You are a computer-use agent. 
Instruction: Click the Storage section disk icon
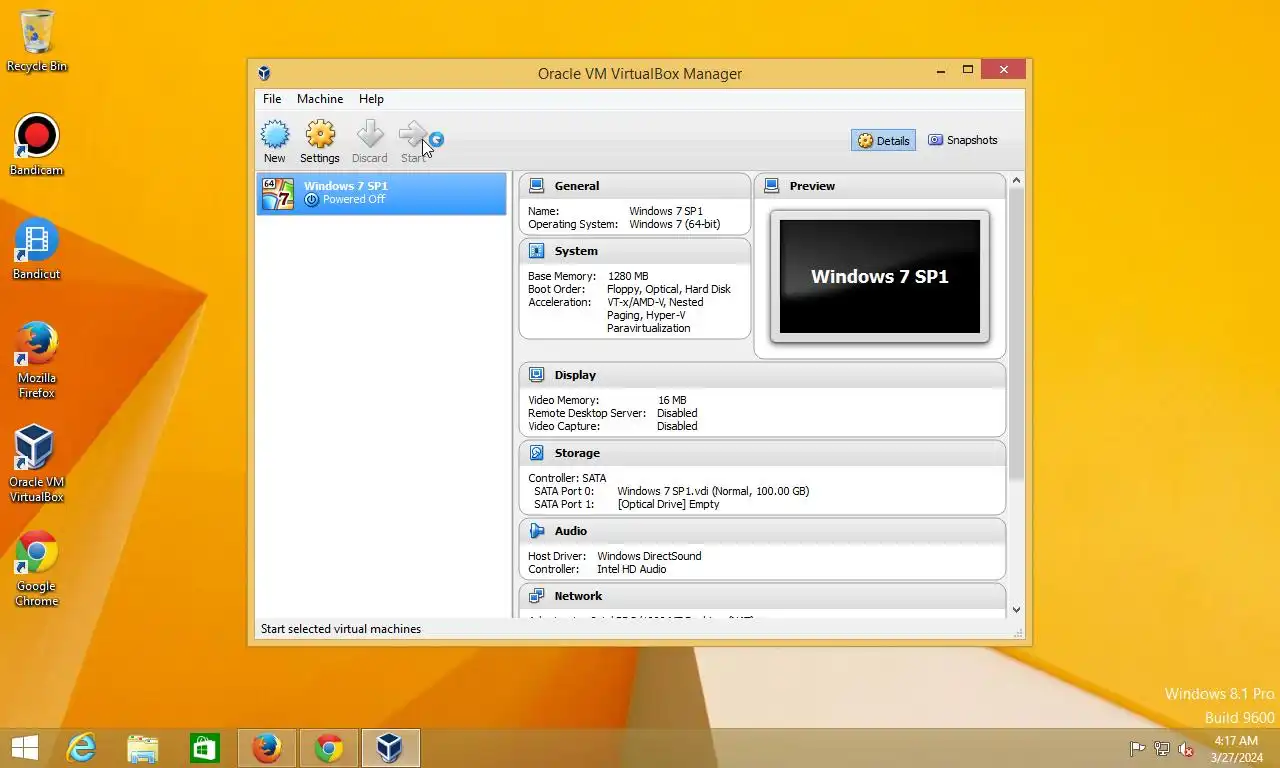point(536,453)
